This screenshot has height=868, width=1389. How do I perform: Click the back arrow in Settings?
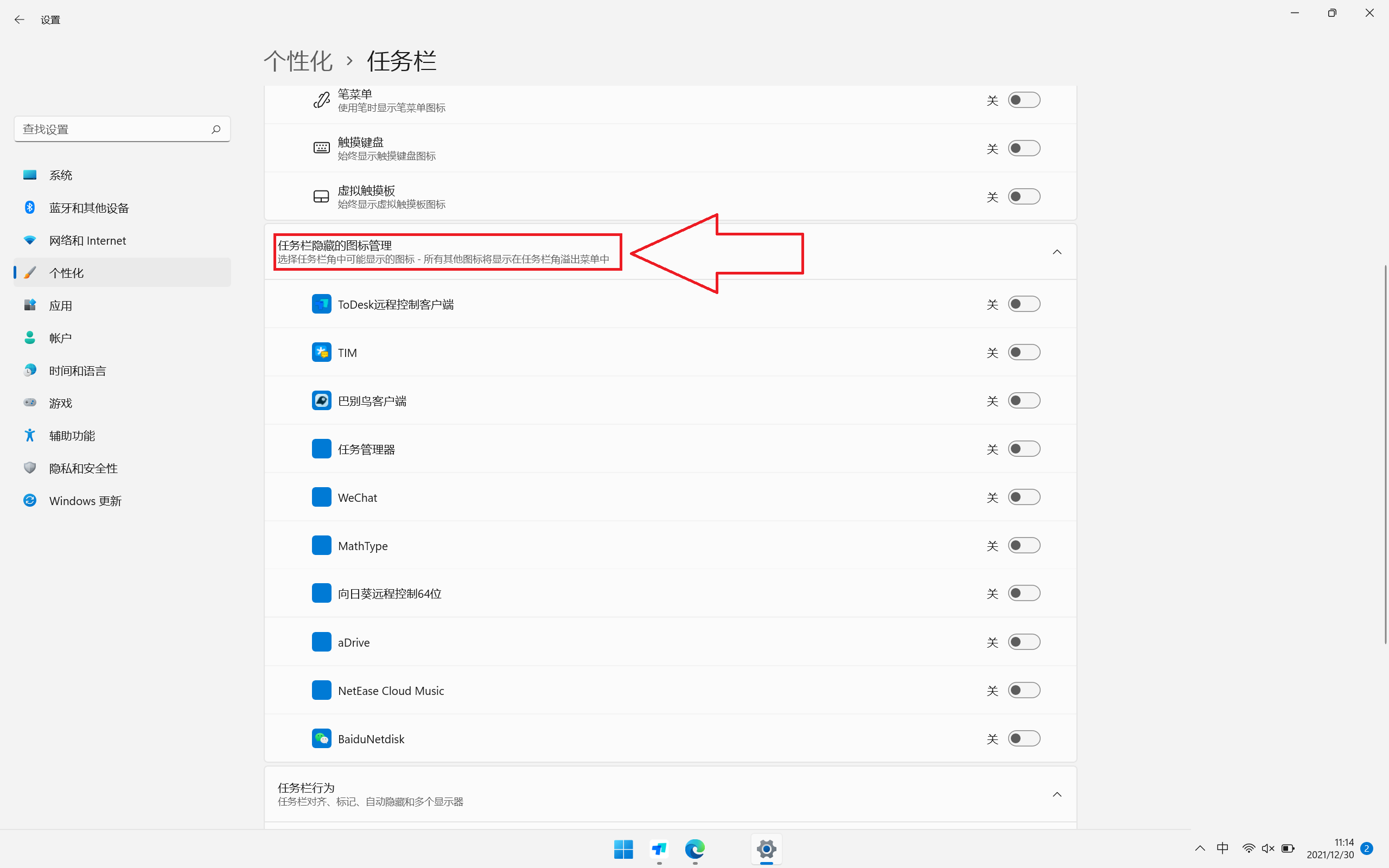20,20
